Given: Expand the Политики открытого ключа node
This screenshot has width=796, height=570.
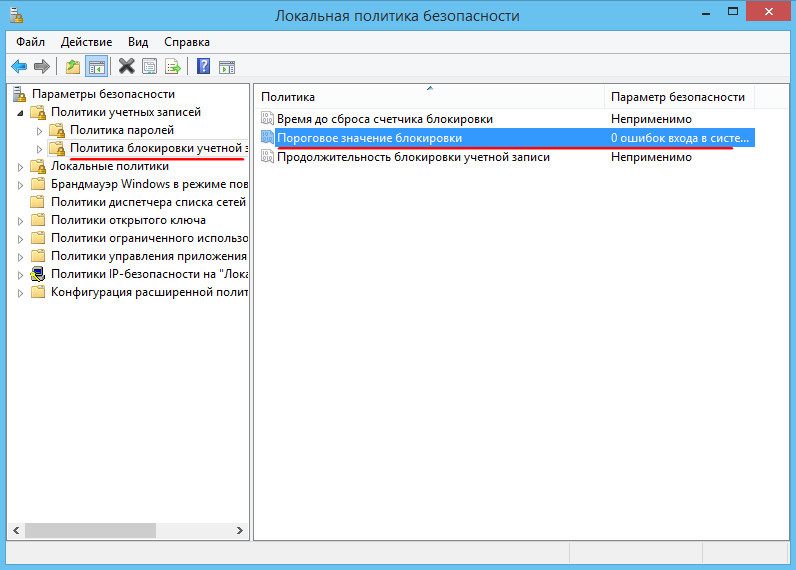Looking at the screenshot, I should [20, 221].
